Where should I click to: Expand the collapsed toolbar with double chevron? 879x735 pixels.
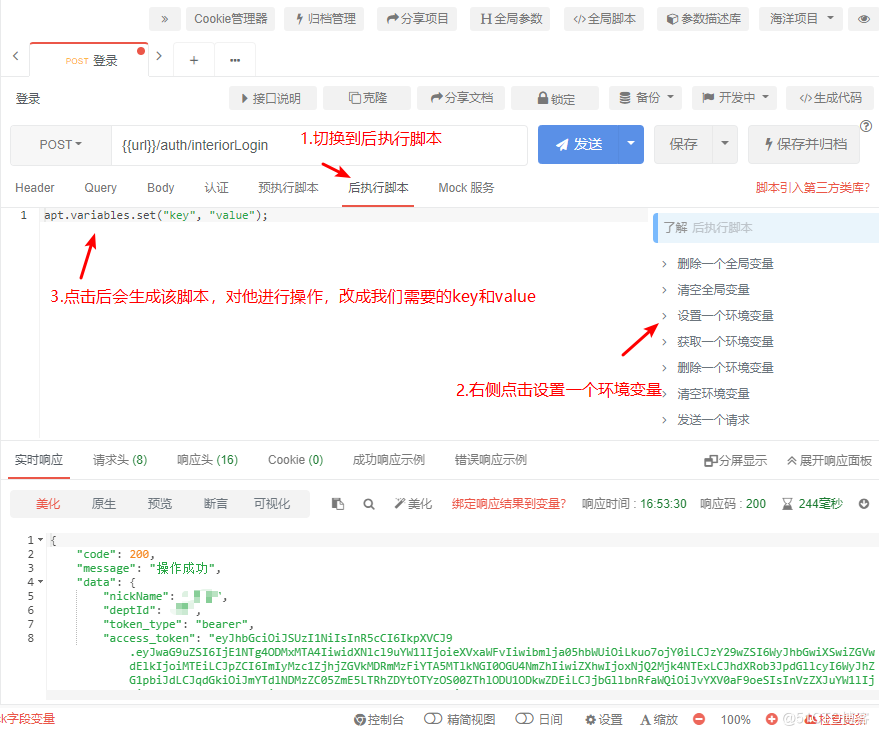pos(165,19)
